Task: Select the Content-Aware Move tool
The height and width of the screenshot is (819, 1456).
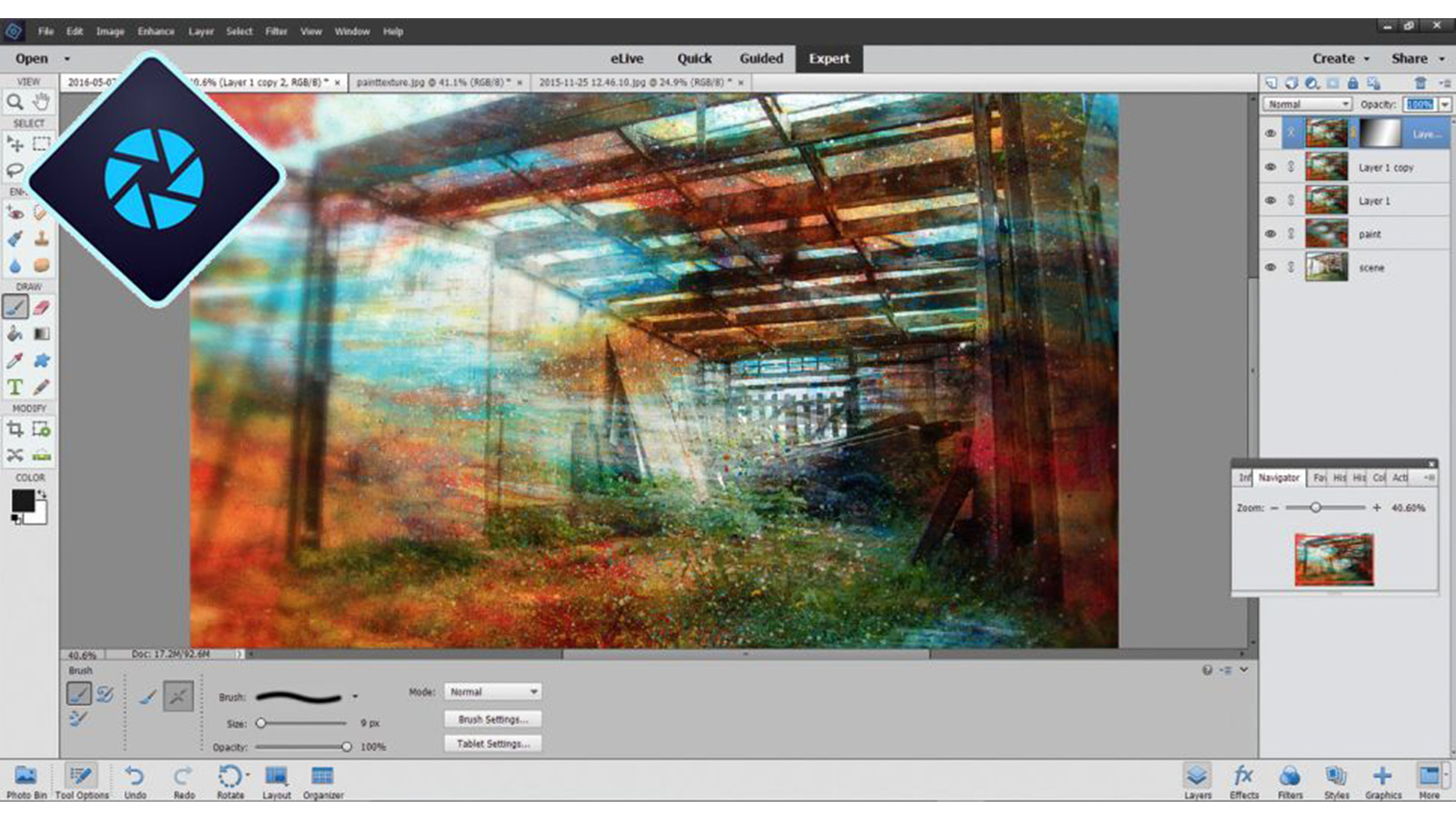Action: (x=15, y=455)
